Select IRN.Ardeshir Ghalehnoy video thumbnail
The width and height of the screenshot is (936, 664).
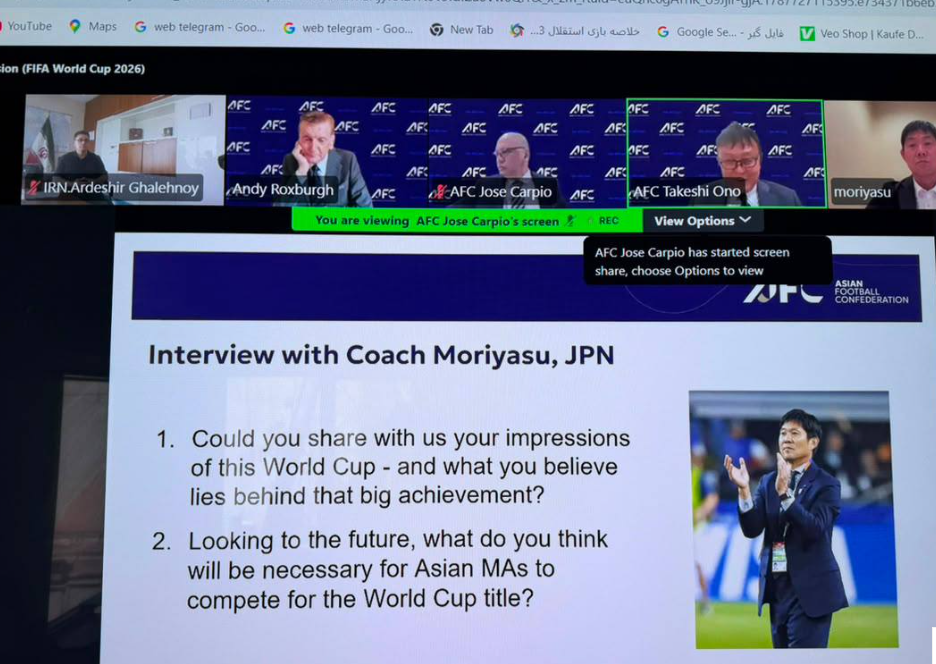[x=124, y=149]
